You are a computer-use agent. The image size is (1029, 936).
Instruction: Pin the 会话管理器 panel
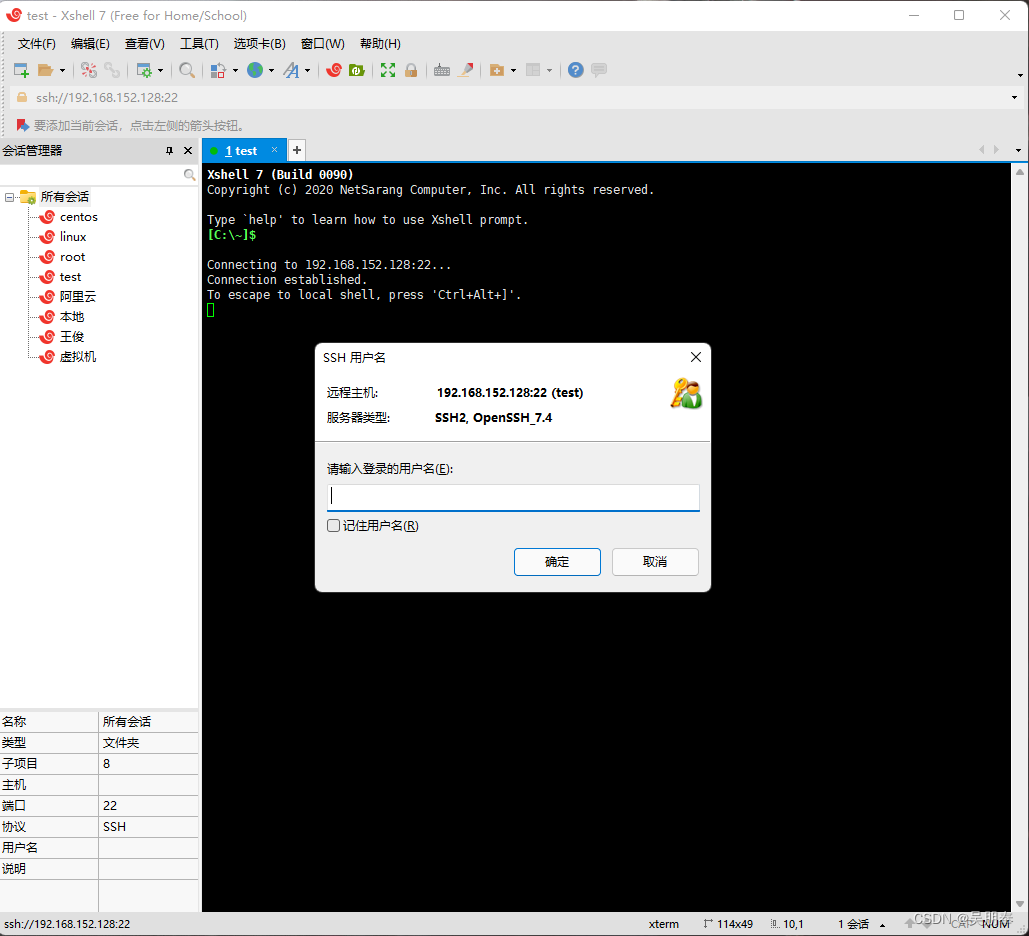coord(169,151)
